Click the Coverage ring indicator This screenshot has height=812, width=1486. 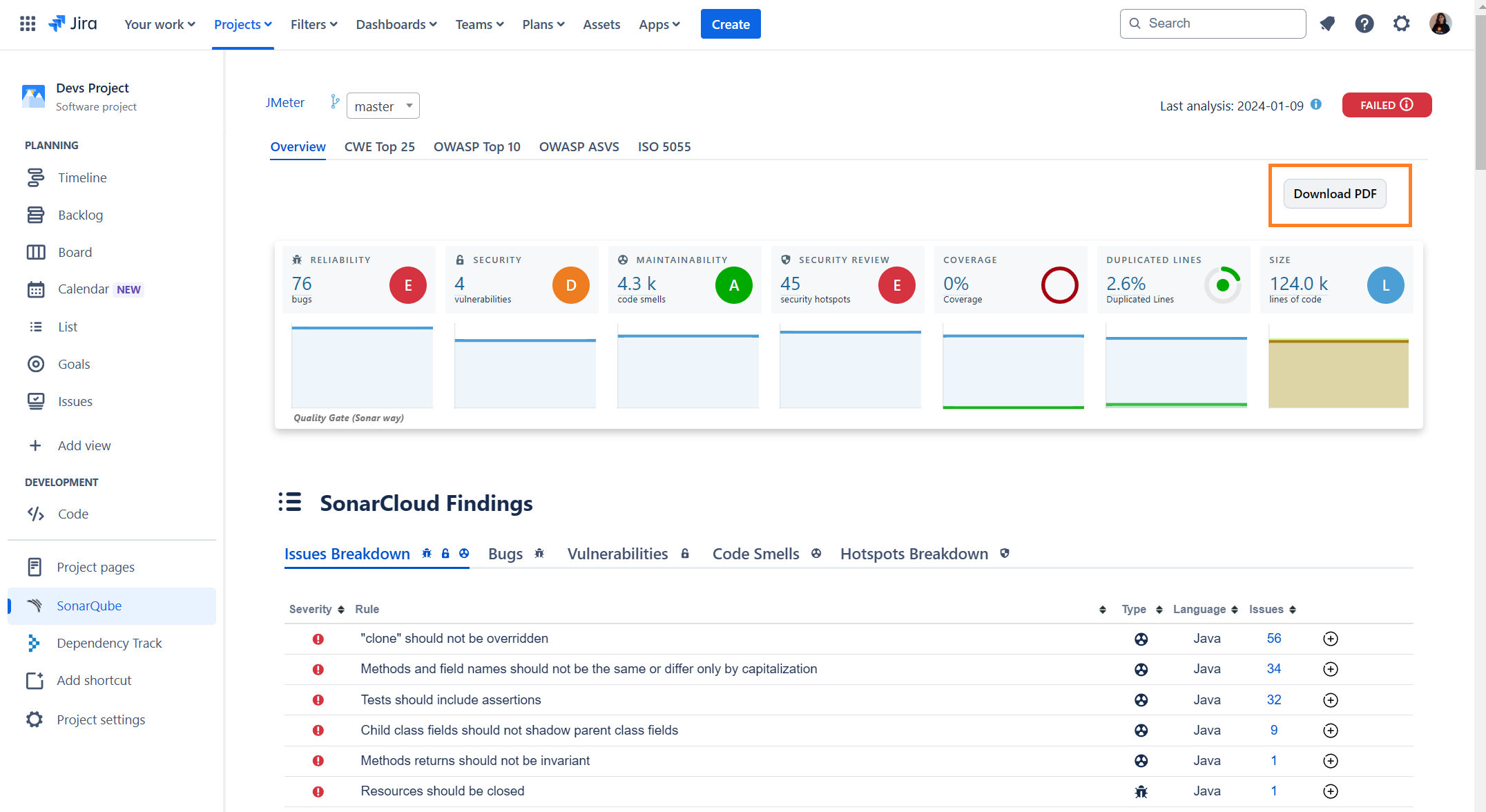click(x=1060, y=285)
